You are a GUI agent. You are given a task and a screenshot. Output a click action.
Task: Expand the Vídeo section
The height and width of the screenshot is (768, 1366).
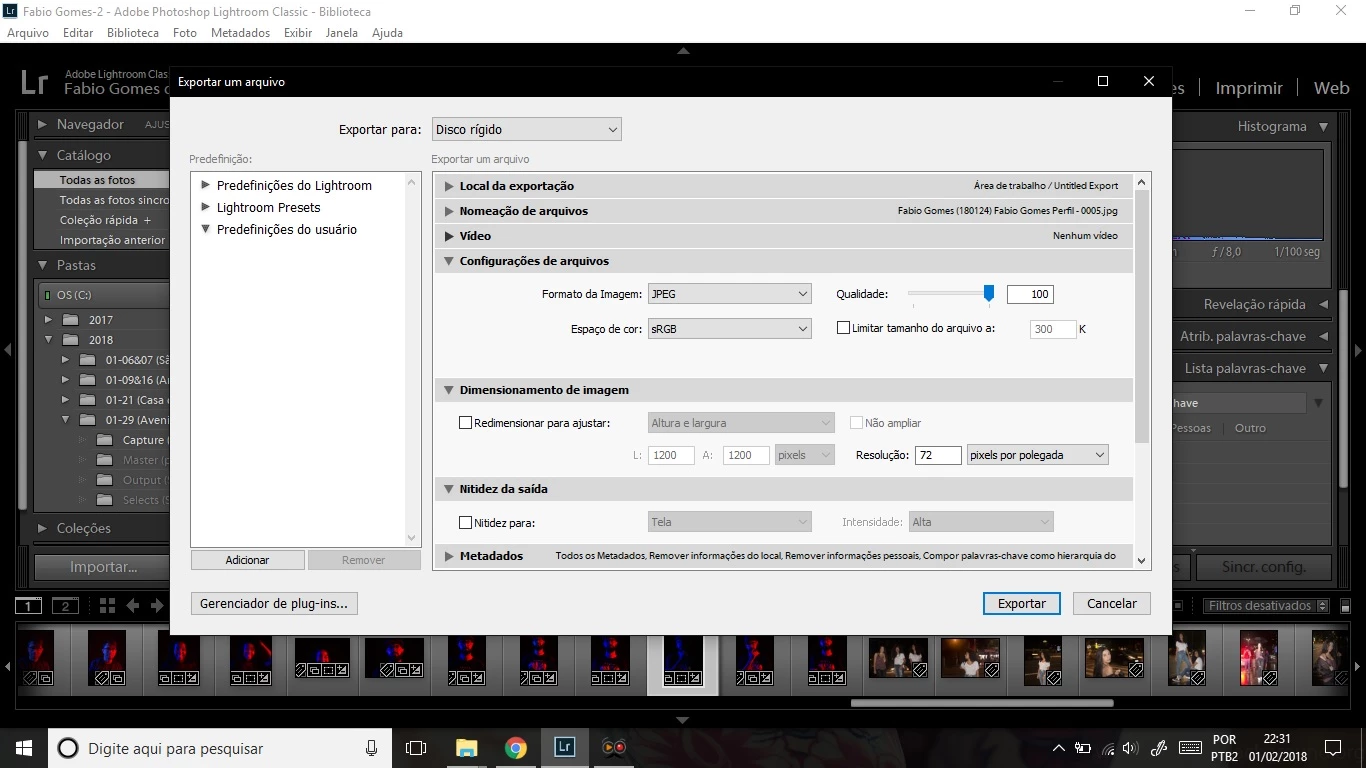pyautogui.click(x=450, y=236)
